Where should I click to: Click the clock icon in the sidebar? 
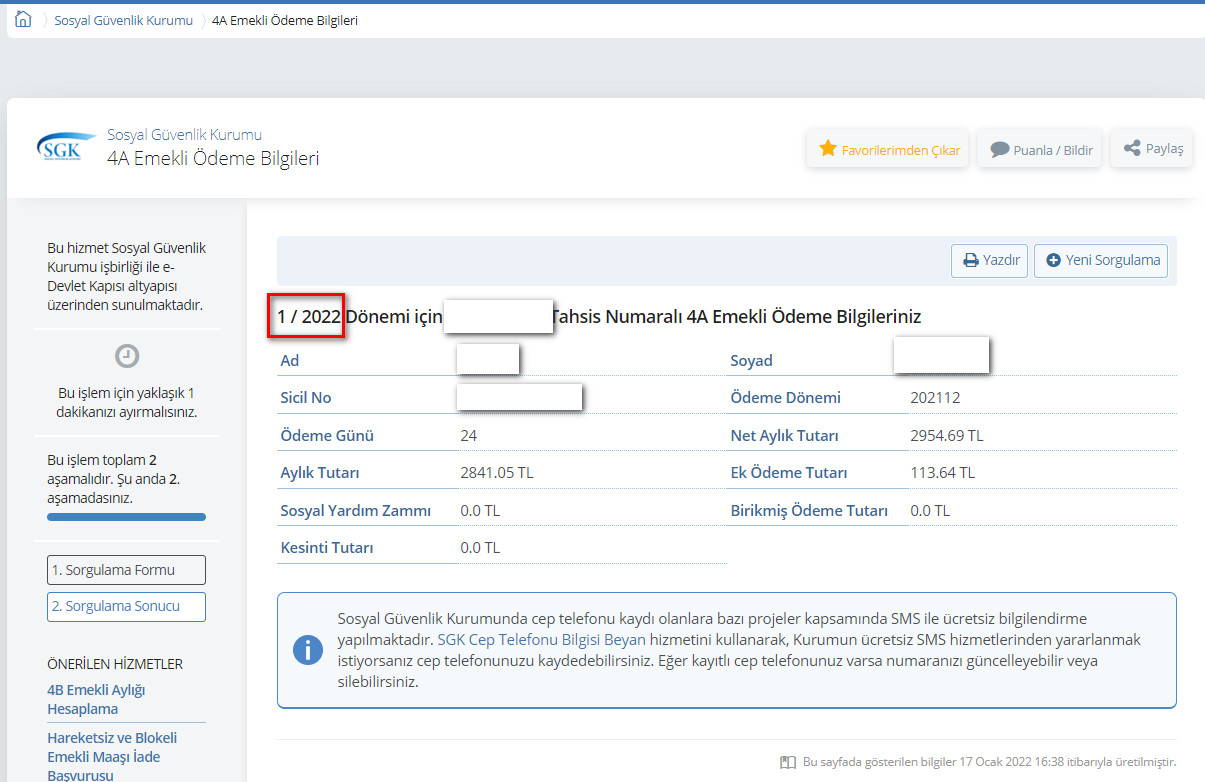click(x=127, y=356)
